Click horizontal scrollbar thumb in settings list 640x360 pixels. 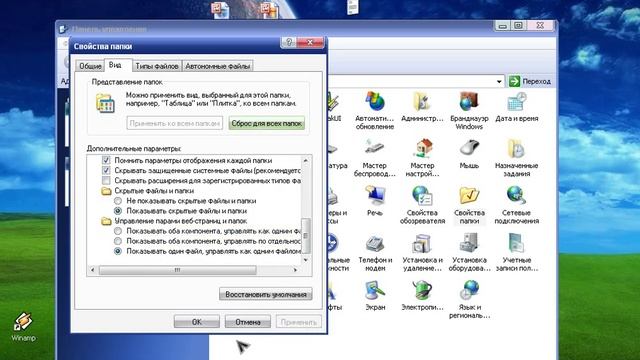(178, 270)
